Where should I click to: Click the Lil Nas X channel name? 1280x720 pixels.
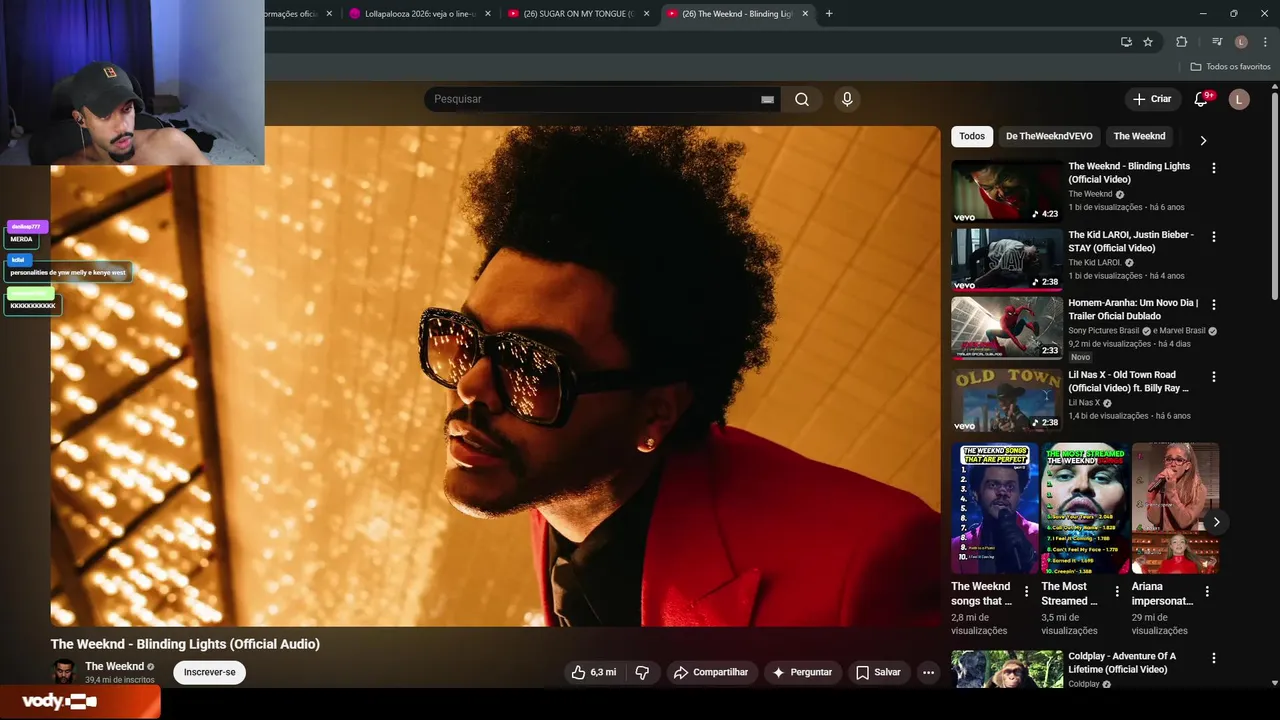click(x=1084, y=403)
